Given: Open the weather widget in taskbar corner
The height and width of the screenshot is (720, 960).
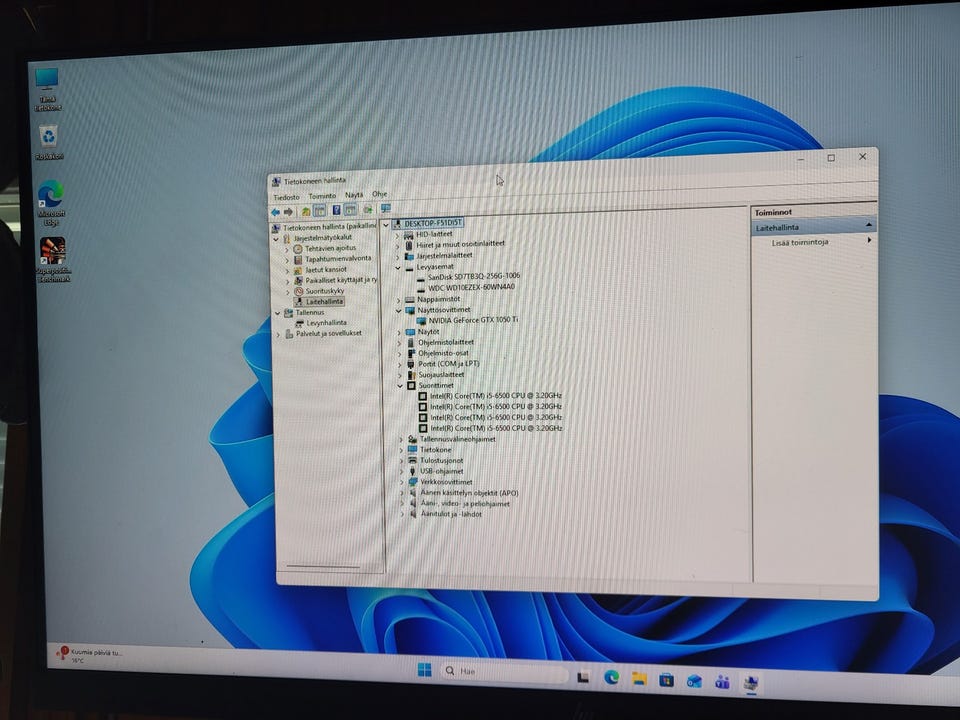Looking at the screenshot, I should 89,656.
